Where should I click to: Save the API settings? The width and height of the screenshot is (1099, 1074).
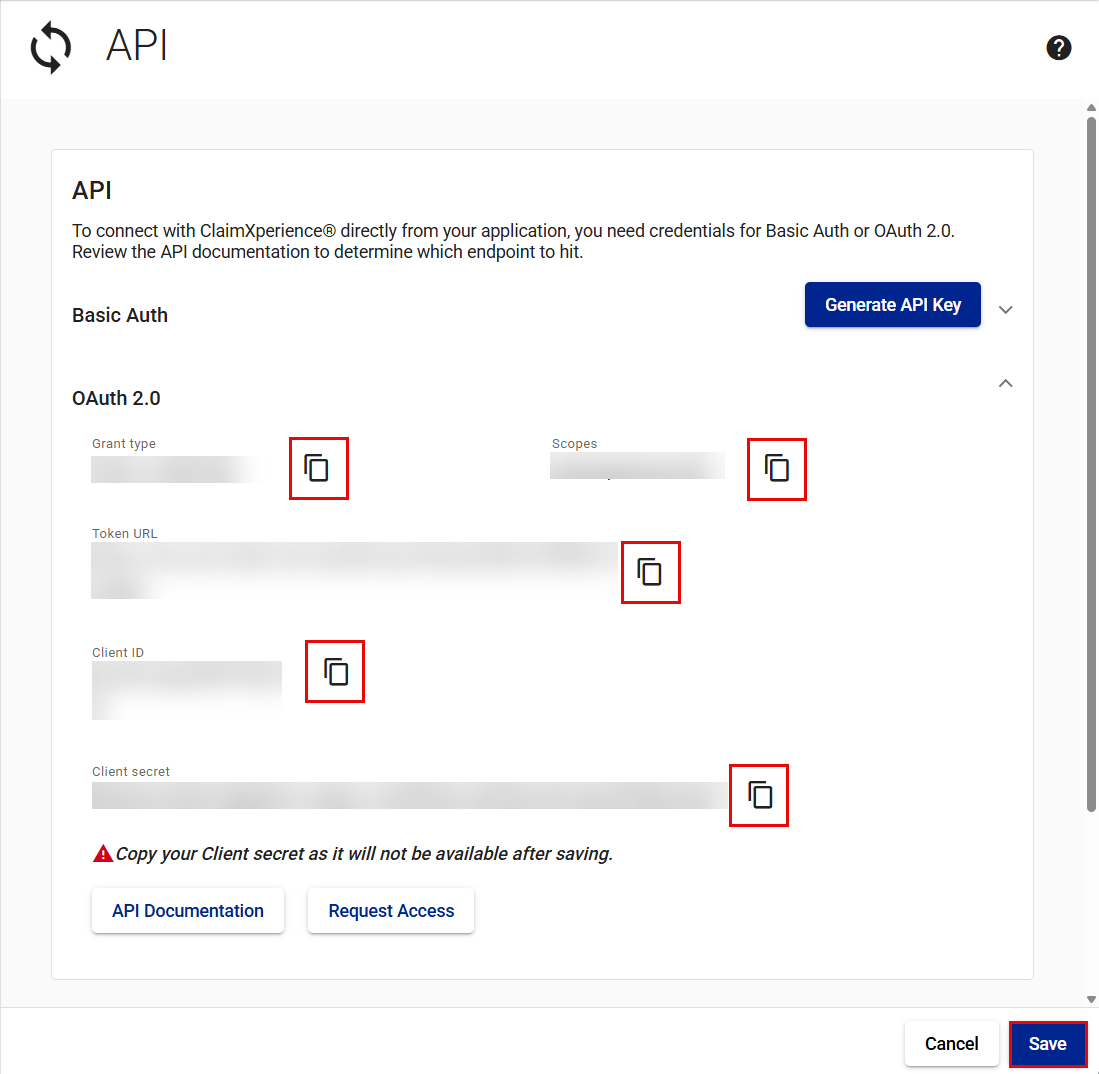(1047, 1044)
